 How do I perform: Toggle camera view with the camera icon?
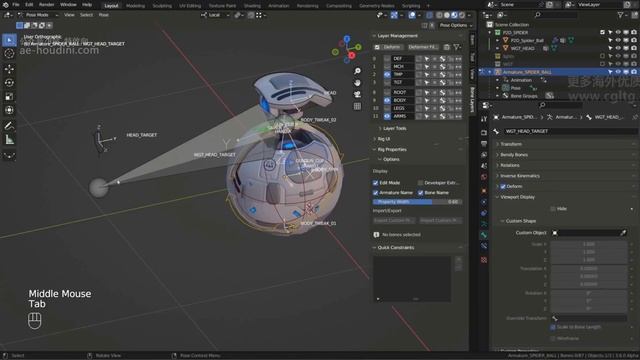point(357,94)
